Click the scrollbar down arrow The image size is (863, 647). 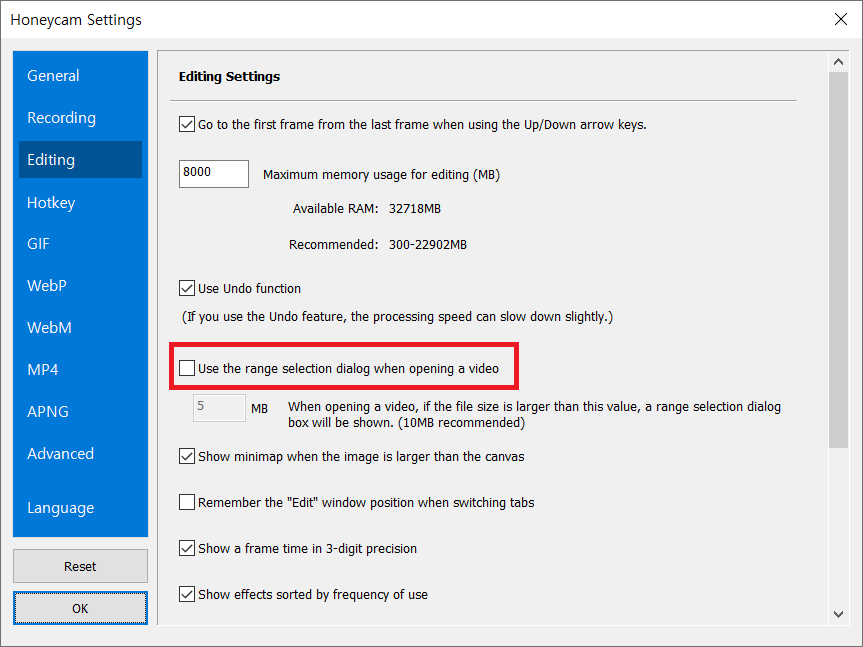[839, 613]
